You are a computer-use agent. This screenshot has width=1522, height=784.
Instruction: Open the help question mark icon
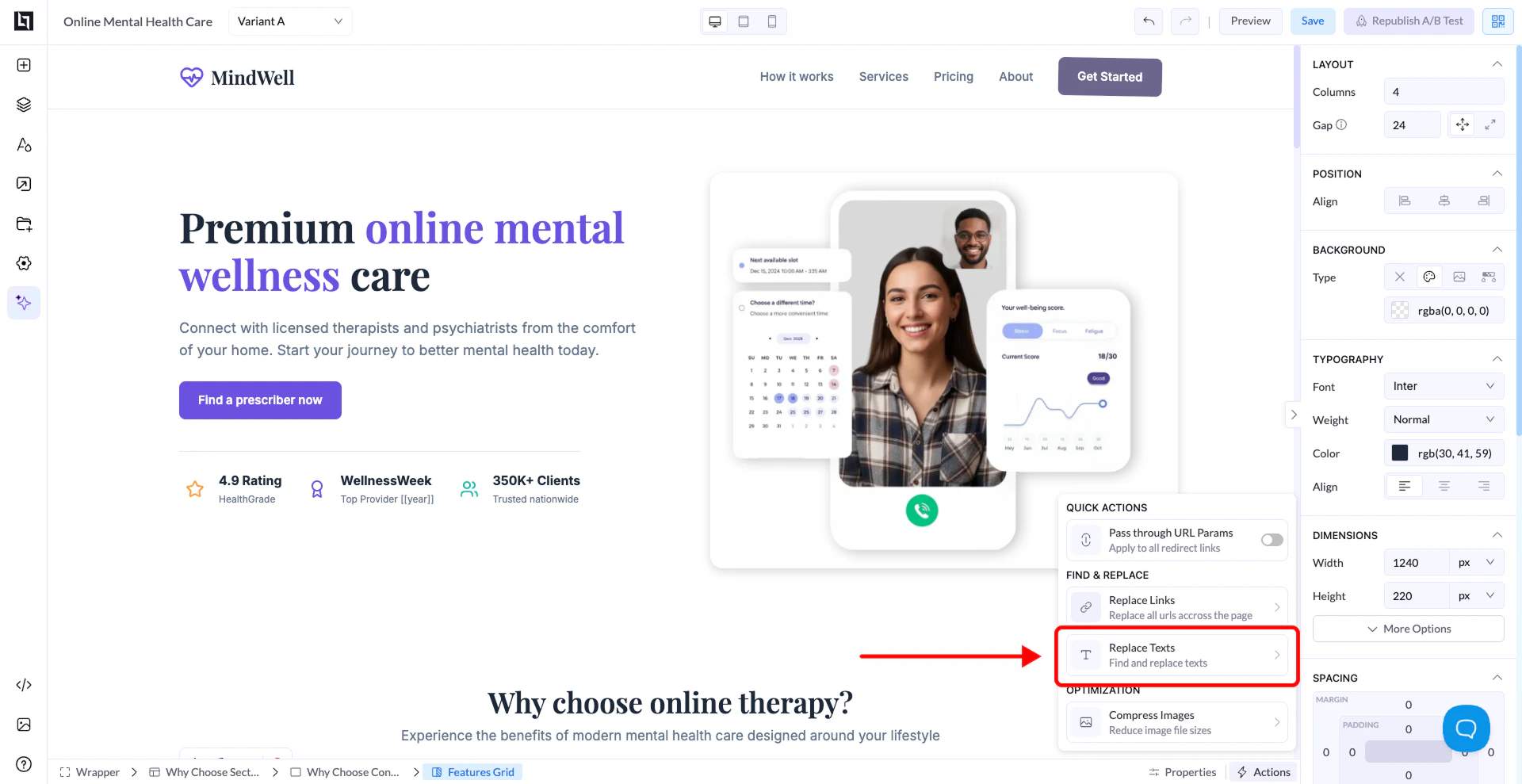24,764
